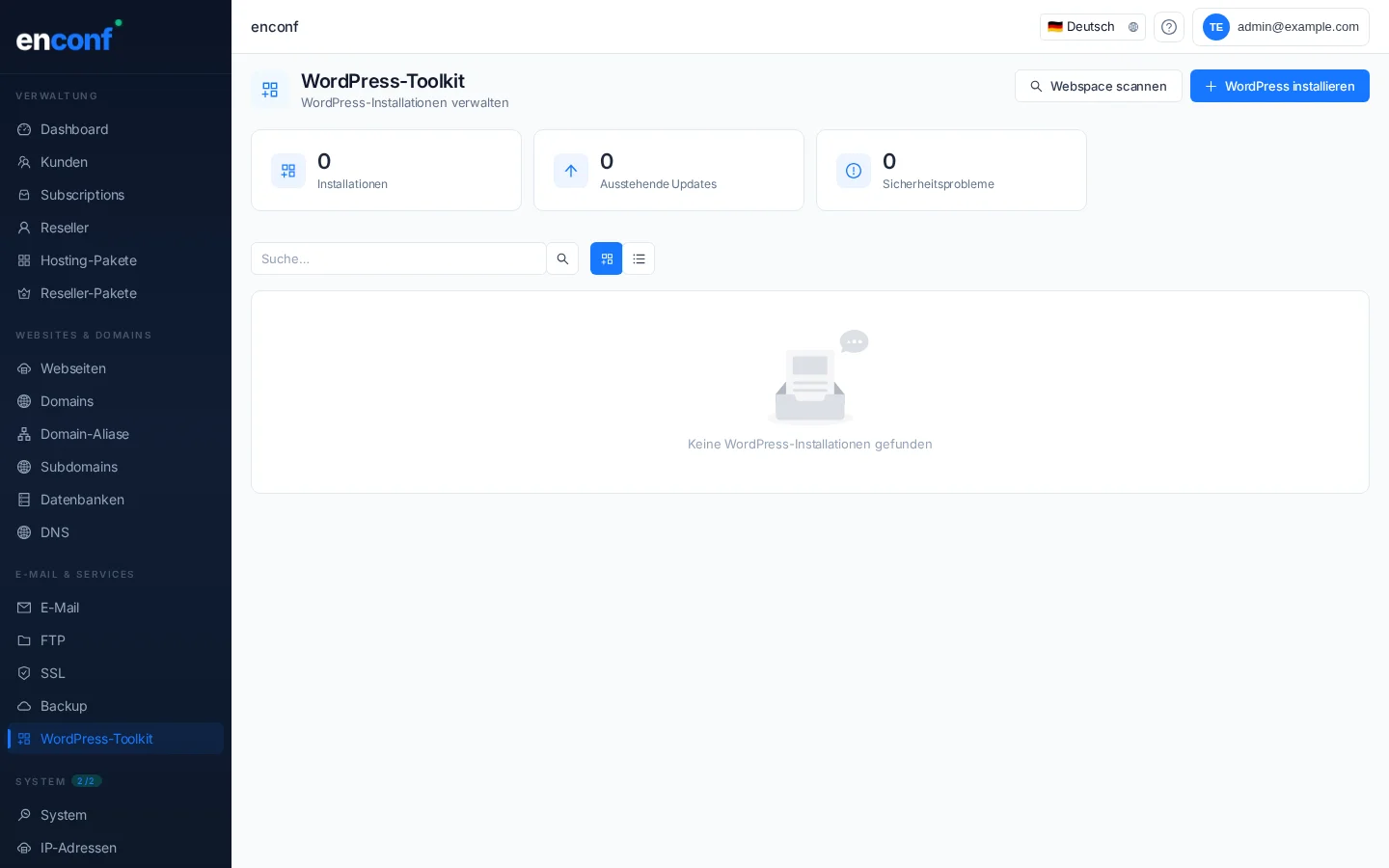Start Webspace scannen

click(1099, 86)
